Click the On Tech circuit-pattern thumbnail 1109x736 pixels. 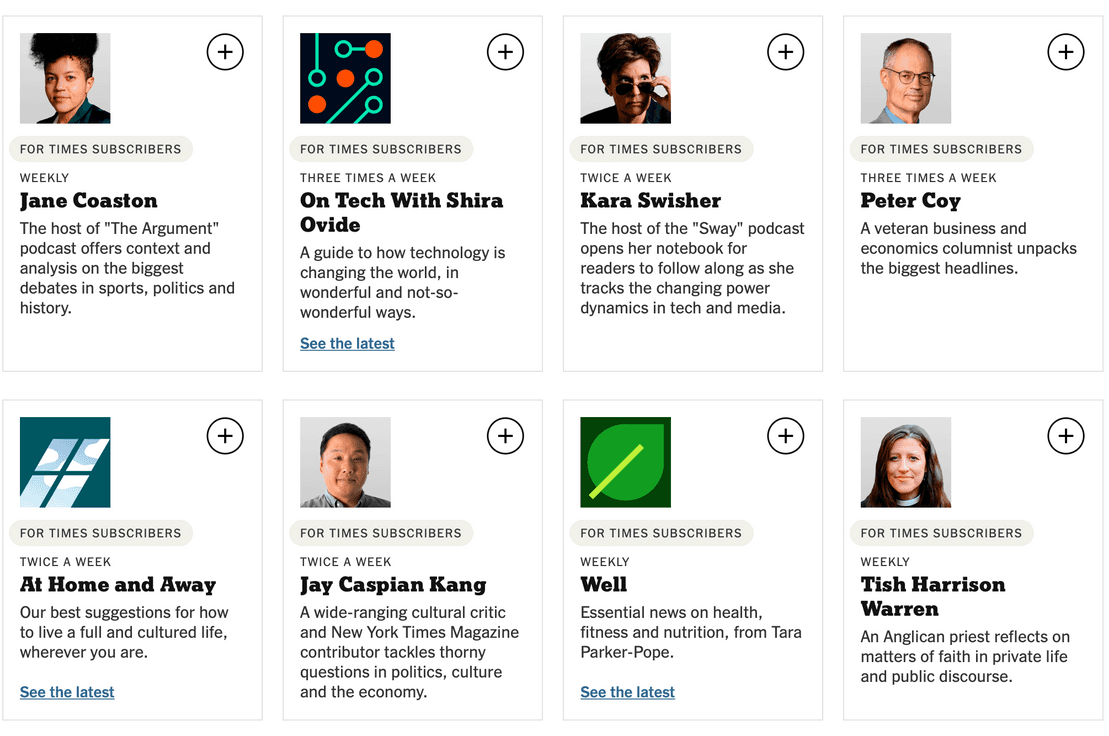[x=345, y=78]
